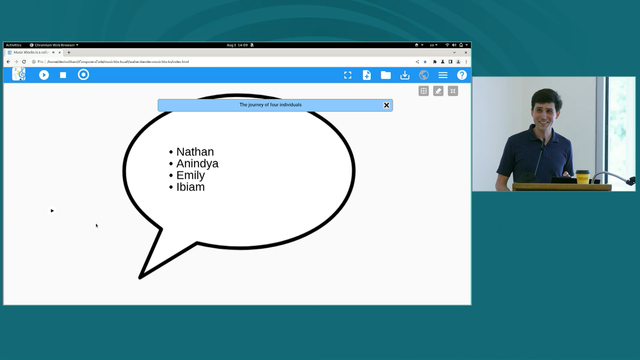
Task: Toggle fullscreen mode in Music Blocks toolbar
Action: [x=347, y=75]
